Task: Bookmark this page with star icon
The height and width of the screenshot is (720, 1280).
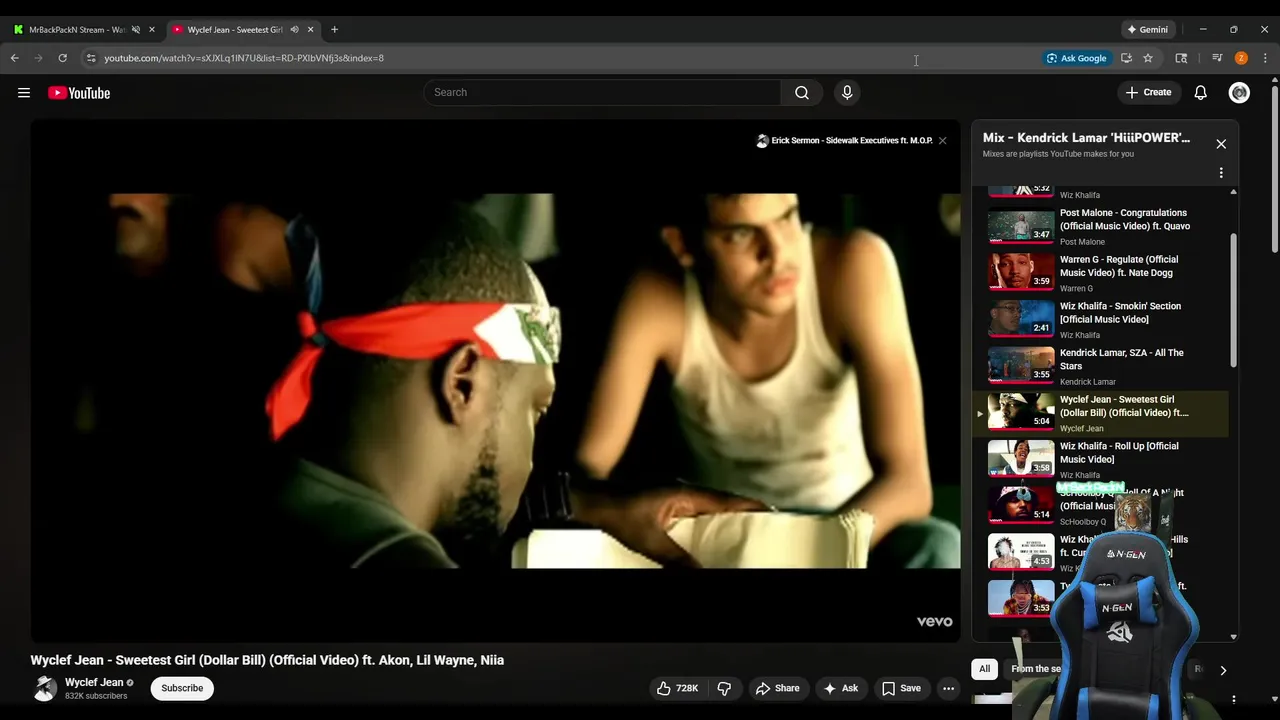Action: (1148, 58)
